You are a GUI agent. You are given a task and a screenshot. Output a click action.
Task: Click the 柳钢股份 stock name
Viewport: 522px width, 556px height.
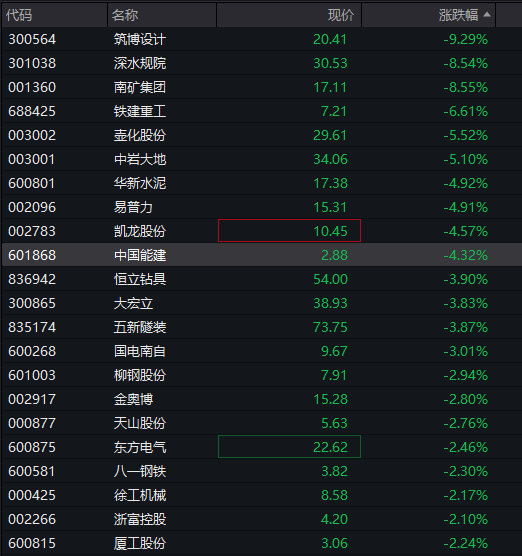coord(140,375)
